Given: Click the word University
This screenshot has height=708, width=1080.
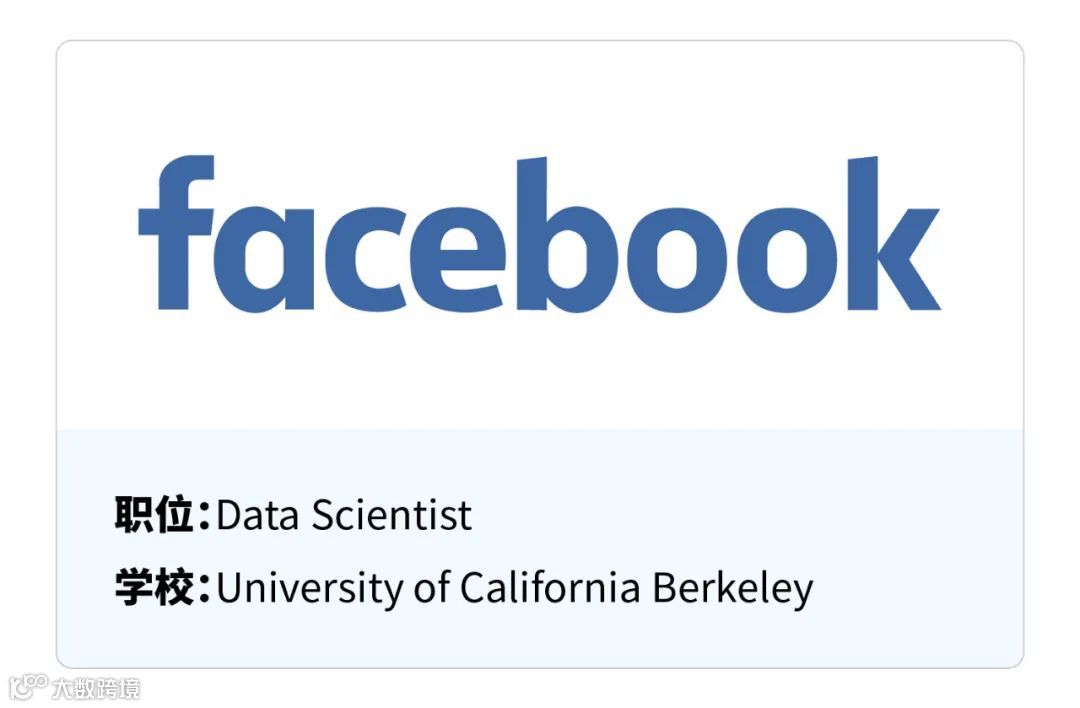Looking at the screenshot, I should coord(308,588).
